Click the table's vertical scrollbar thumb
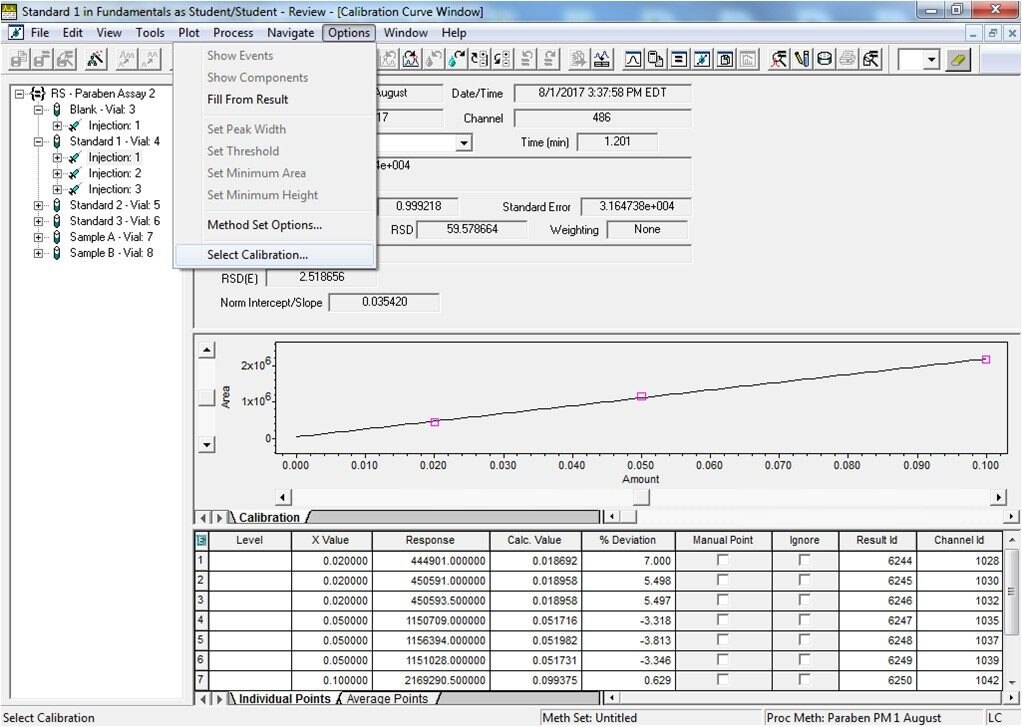 [1011, 591]
